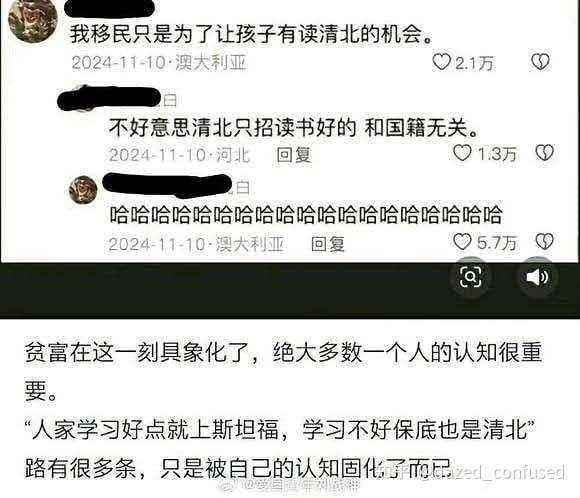
Task: Like the first comment with 2.1万 likes
Action: click(441, 62)
